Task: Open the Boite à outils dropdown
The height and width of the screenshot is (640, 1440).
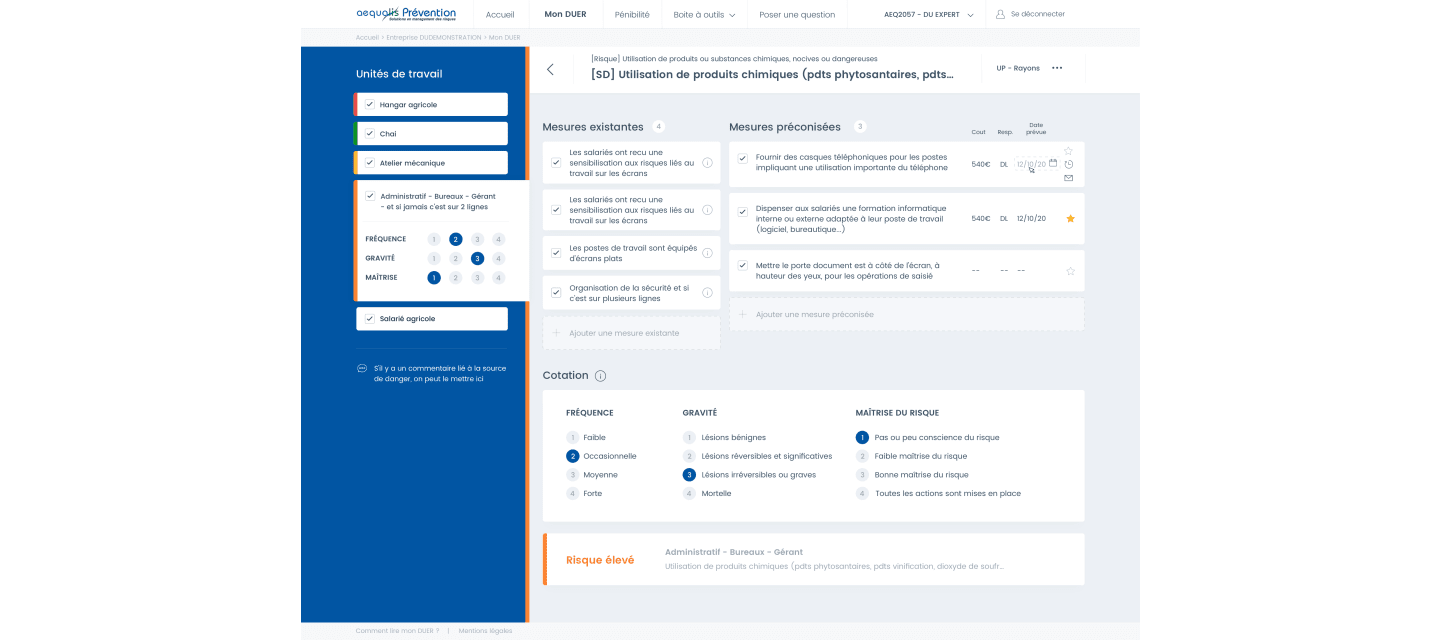Action: 704,15
